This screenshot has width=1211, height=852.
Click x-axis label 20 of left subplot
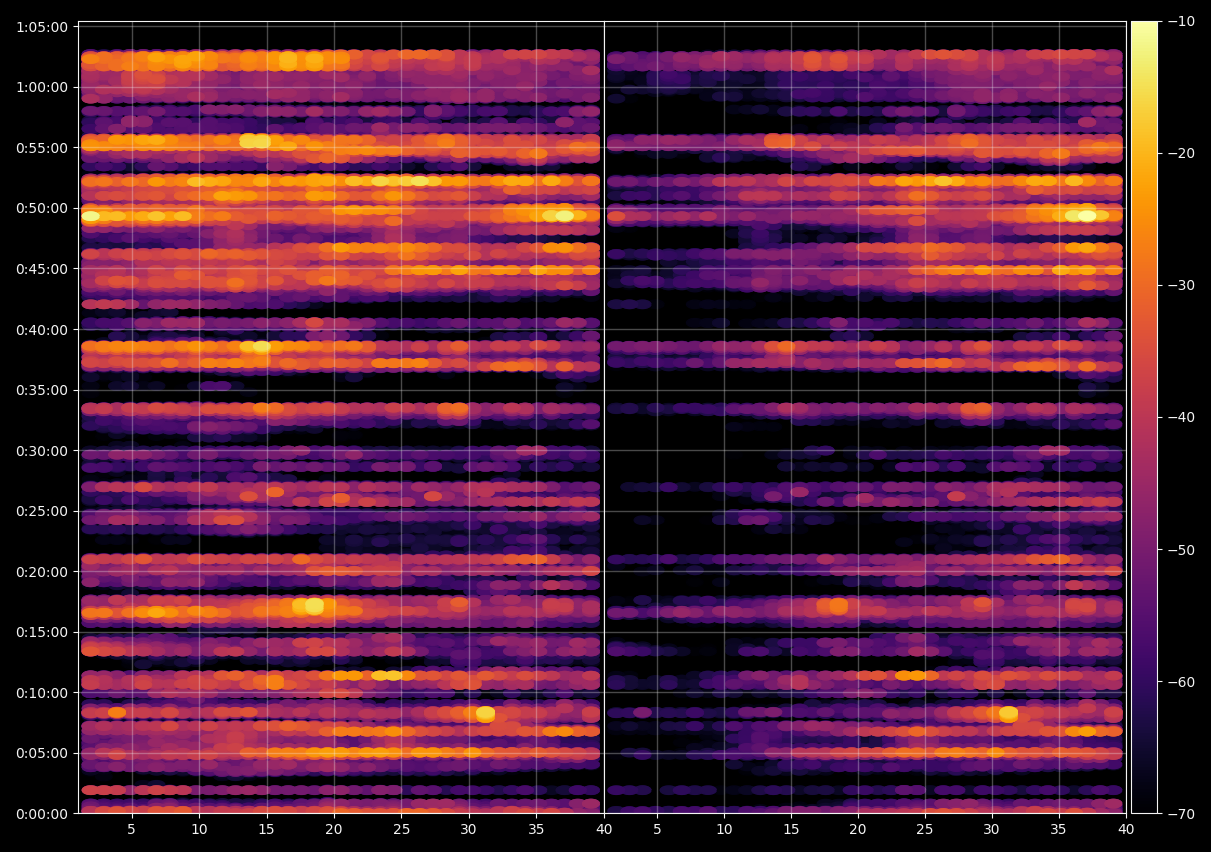tap(334, 830)
